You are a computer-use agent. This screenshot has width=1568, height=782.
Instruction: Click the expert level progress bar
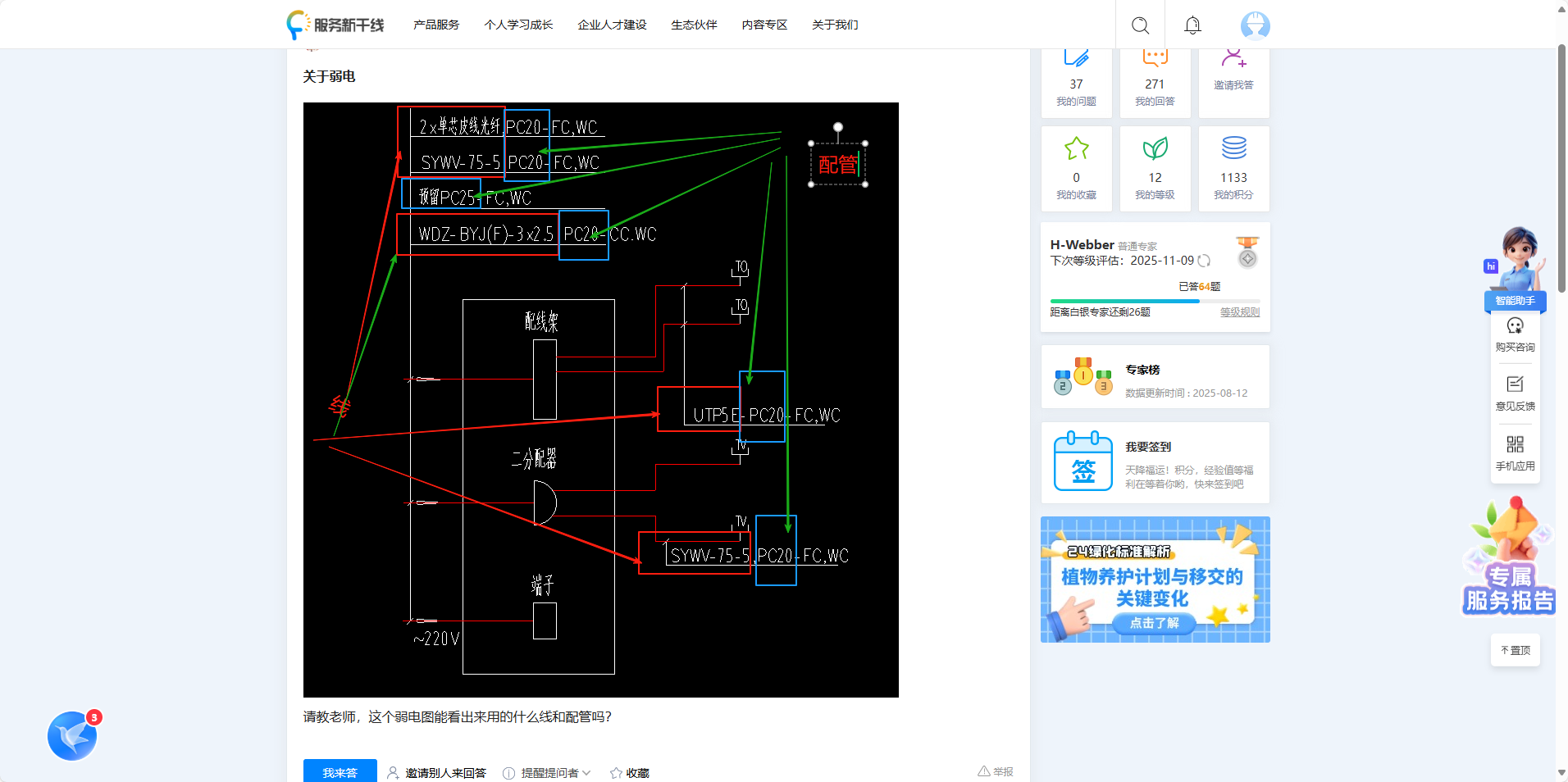(1155, 301)
